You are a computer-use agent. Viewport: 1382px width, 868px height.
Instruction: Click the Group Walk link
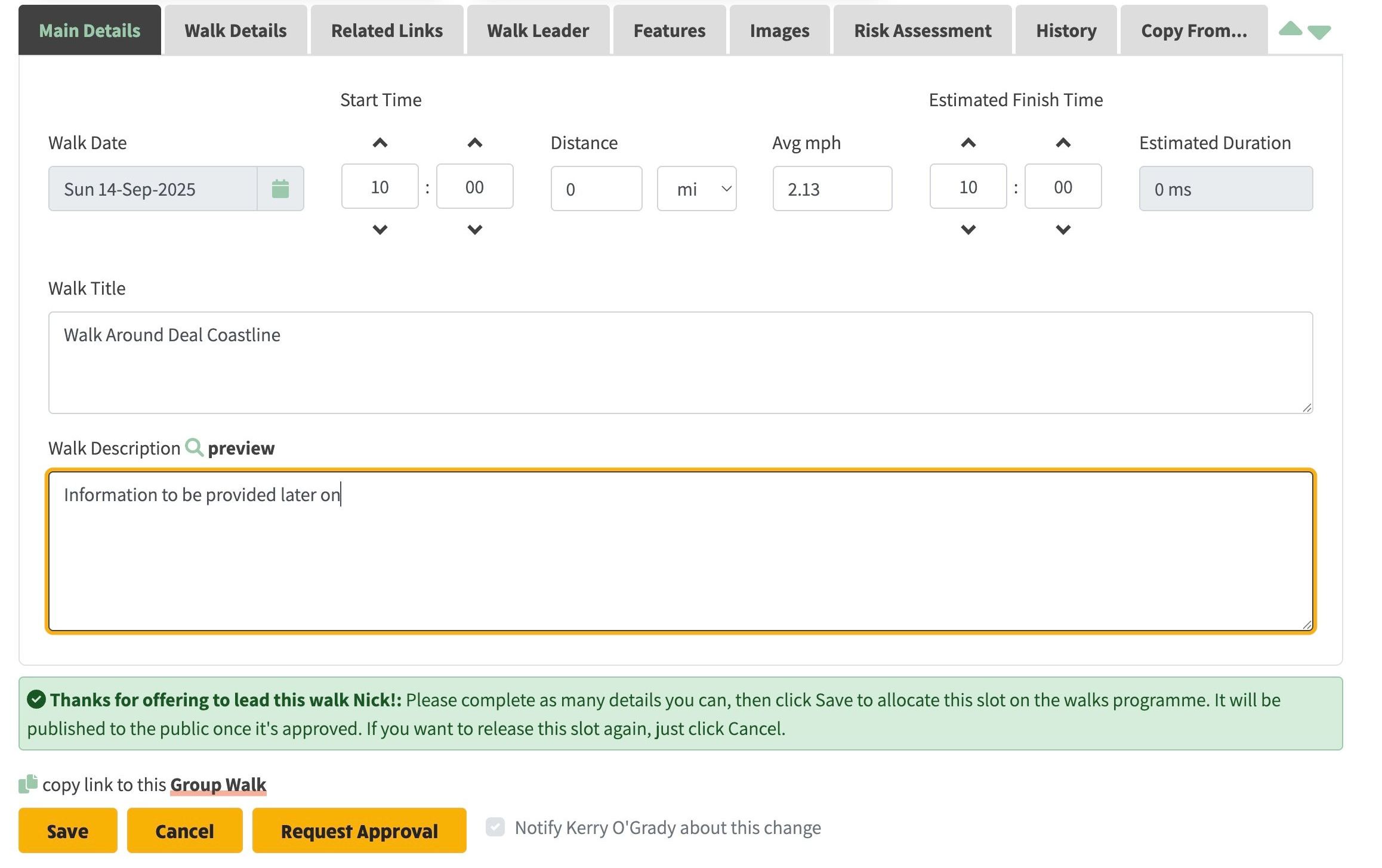click(218, 784)
